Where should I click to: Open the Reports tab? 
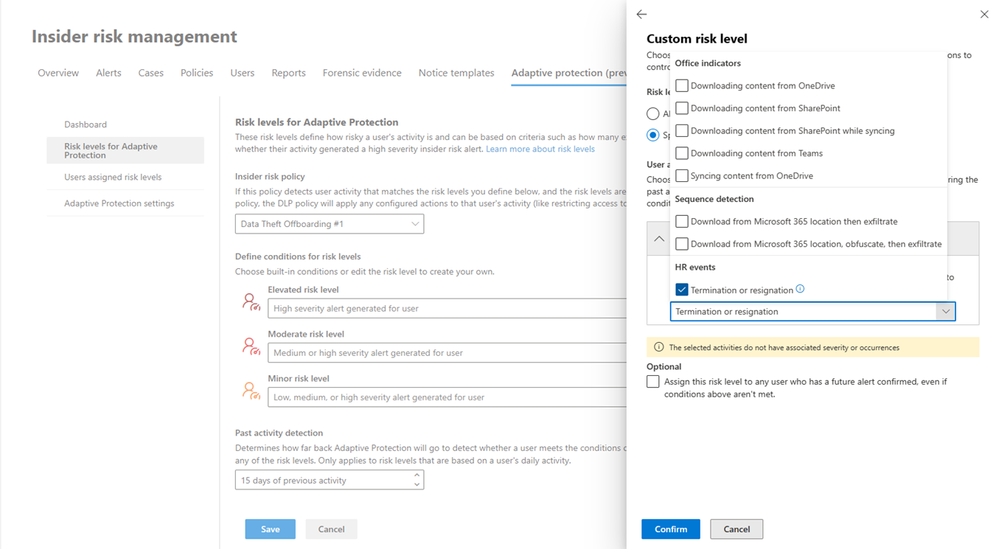(288, 73)
